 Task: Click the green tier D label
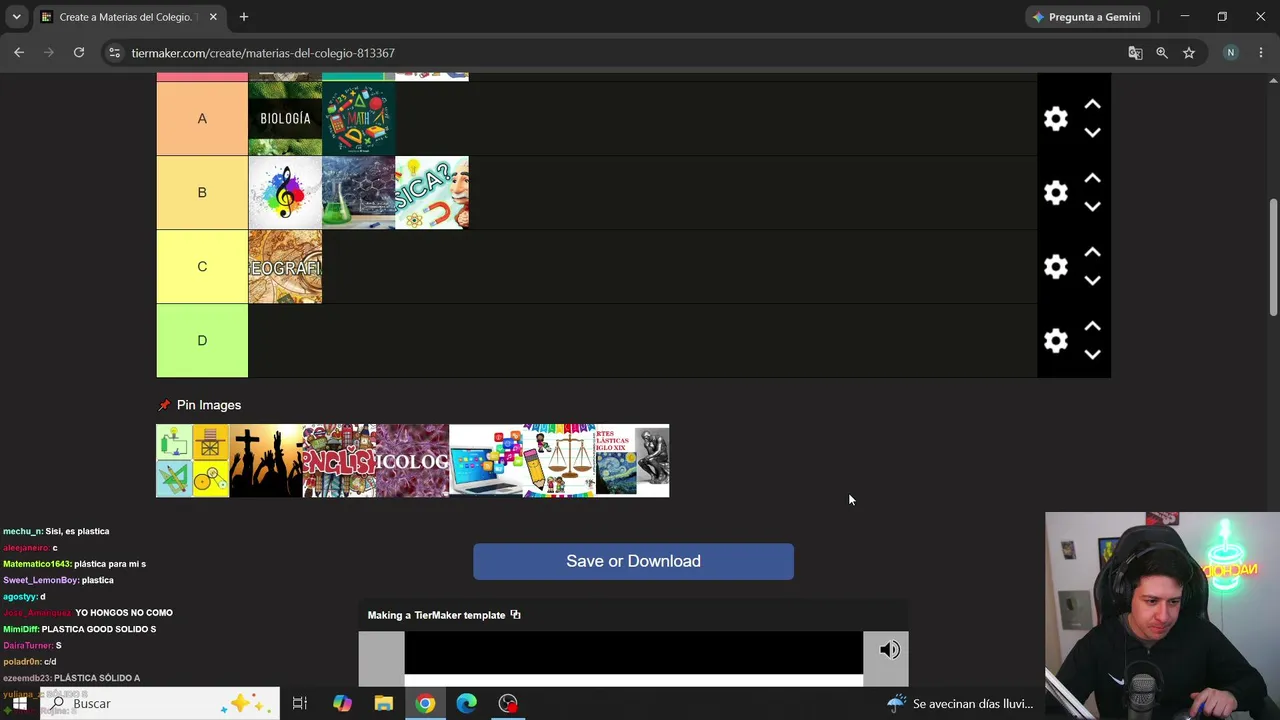tap(202, 341)
